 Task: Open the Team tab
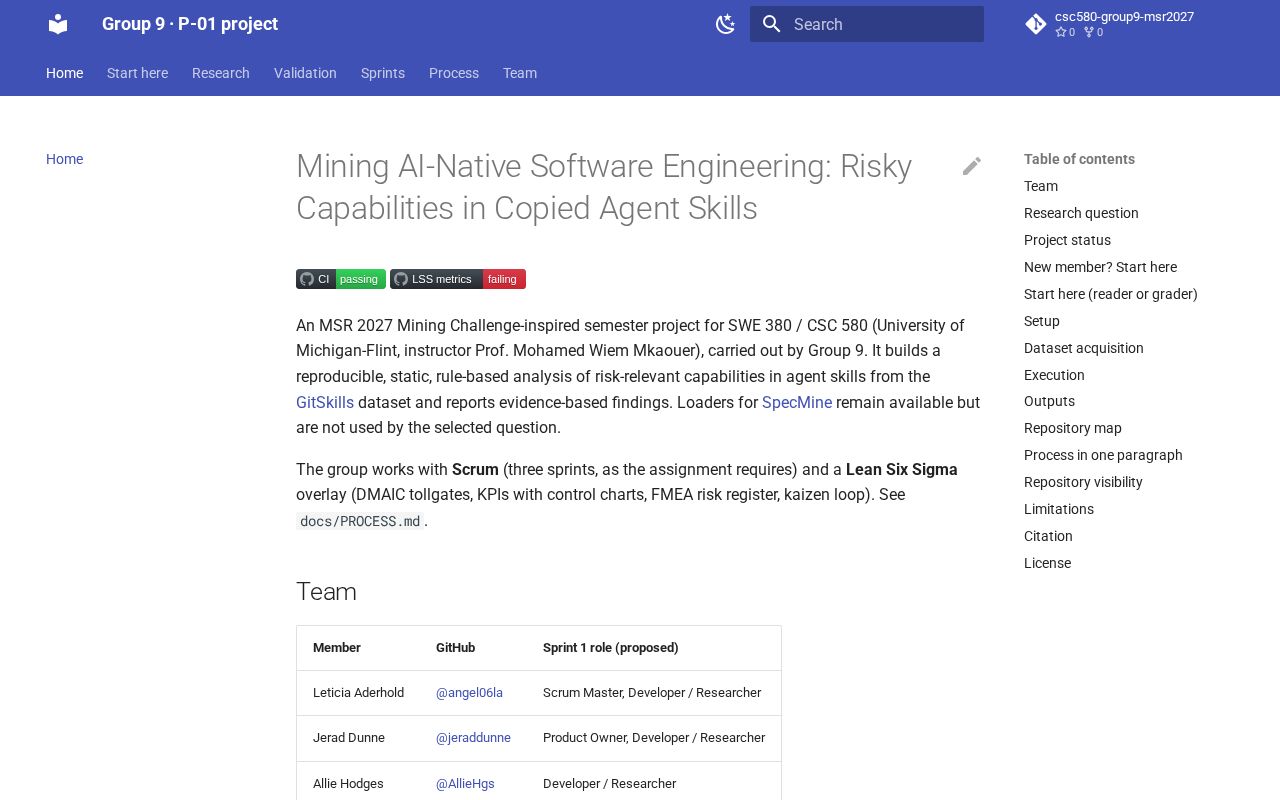pyautogui.click(x=520, y=73)
